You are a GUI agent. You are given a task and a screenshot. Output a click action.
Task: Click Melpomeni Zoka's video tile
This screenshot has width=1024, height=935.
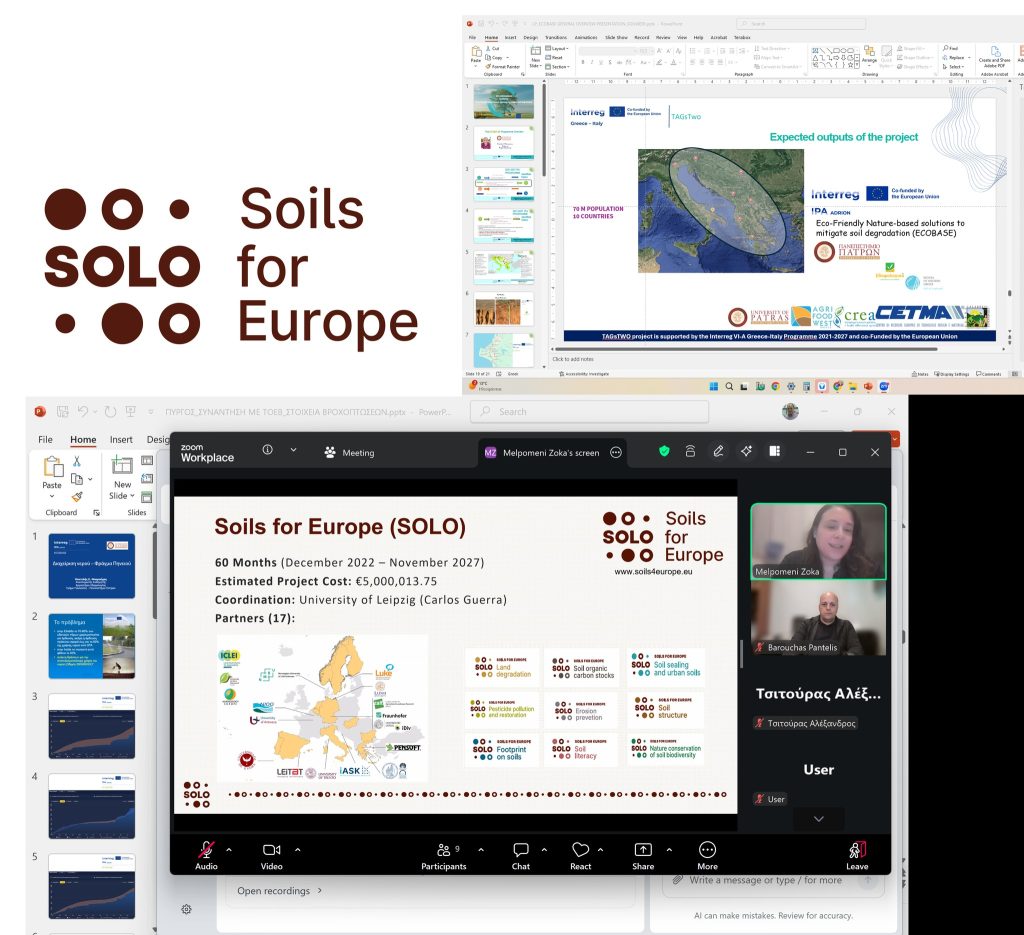click(818, 541)
